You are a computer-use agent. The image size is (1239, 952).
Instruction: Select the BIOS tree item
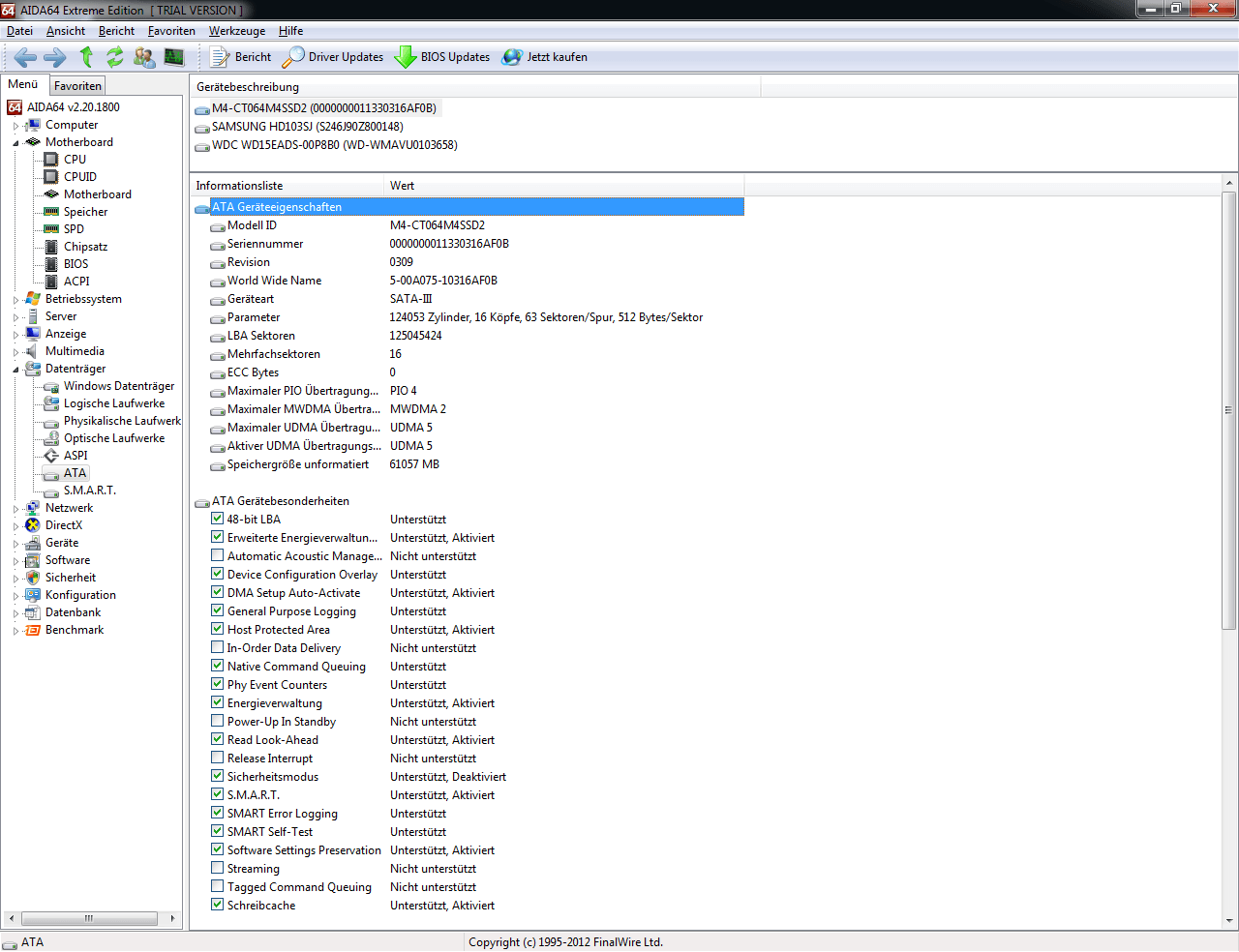(x=76, y=264)
